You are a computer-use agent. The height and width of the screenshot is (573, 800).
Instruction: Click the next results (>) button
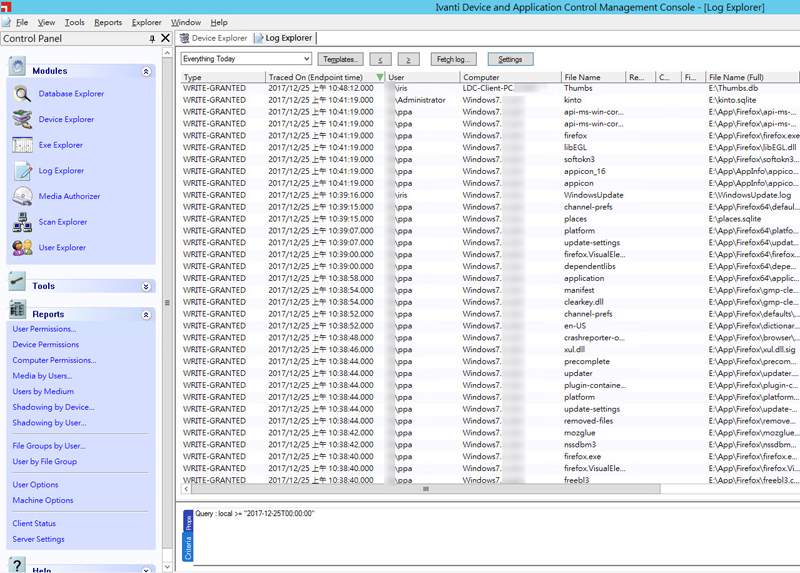click(408, 59)
